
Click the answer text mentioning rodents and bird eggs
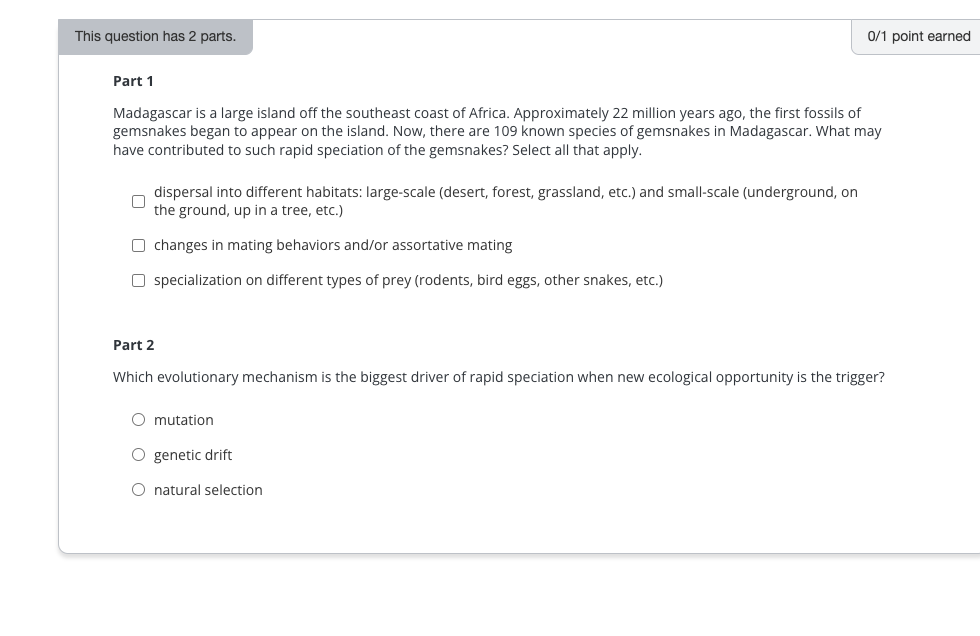pos(408,279)
